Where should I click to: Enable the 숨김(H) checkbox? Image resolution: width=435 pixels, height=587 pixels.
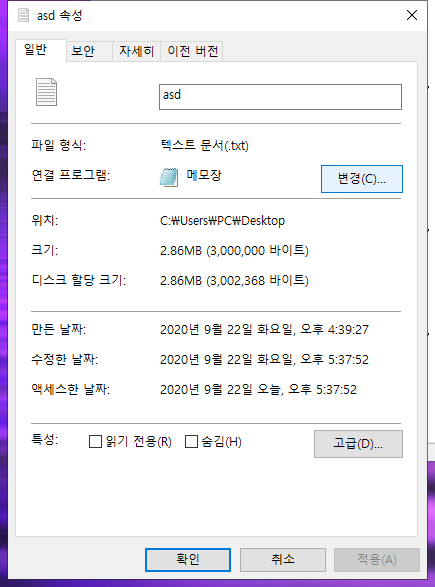pos(191,442)
